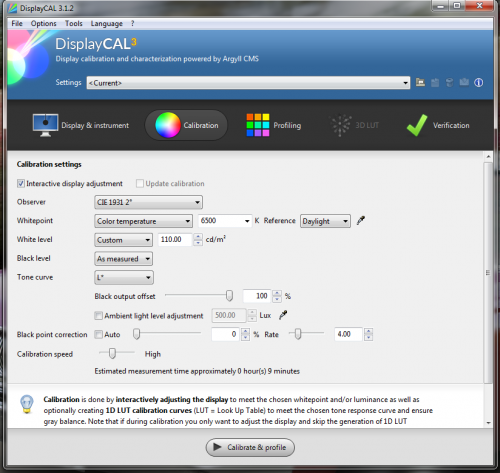This screenshot has height=473, width=500.
Task: Click the Black point correction 0 field
Action: tap(226, 334)
